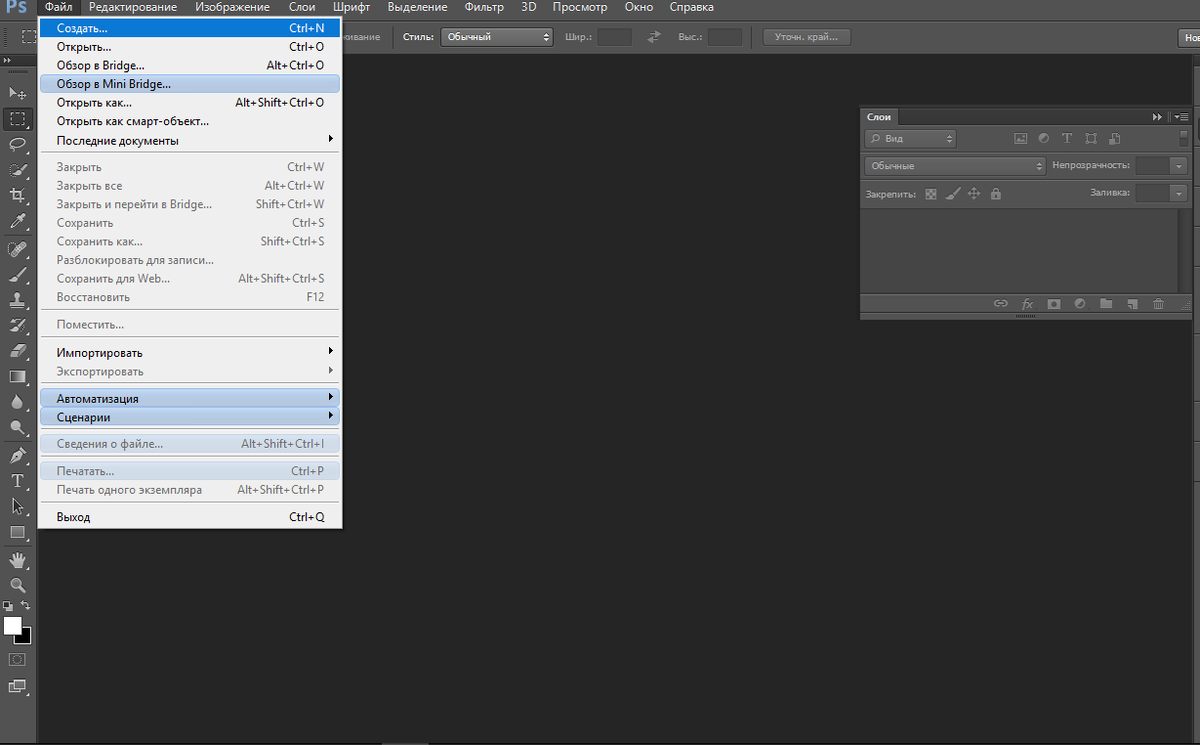Reset default foreground and background colors

8,606
